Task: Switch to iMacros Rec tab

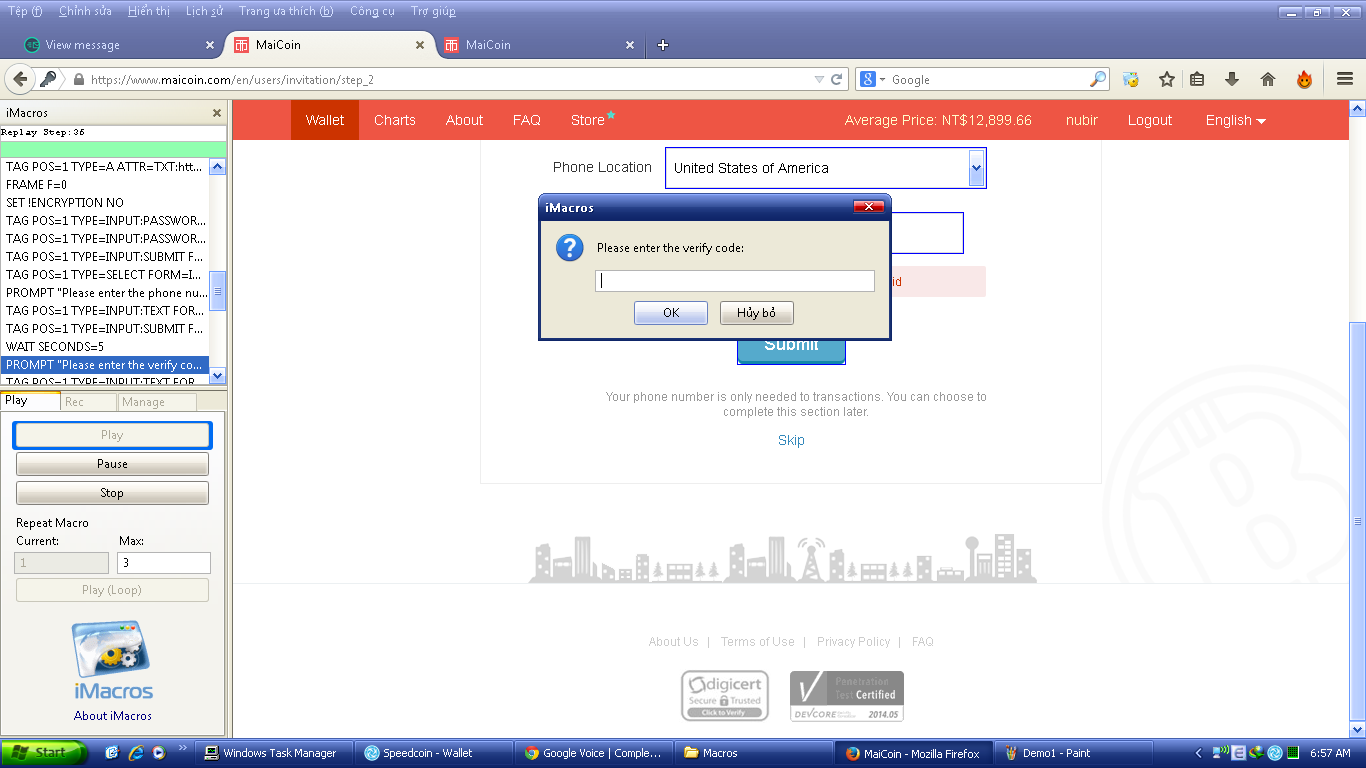Action: [88, 402]
